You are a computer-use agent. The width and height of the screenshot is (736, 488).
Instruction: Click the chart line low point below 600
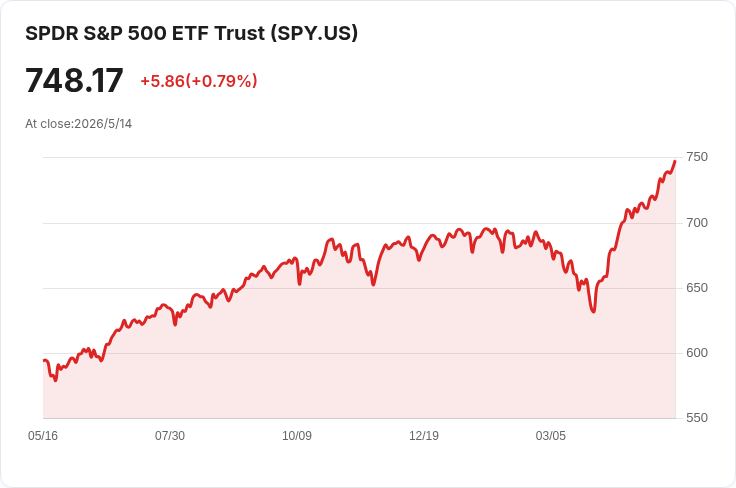[55, 380]
